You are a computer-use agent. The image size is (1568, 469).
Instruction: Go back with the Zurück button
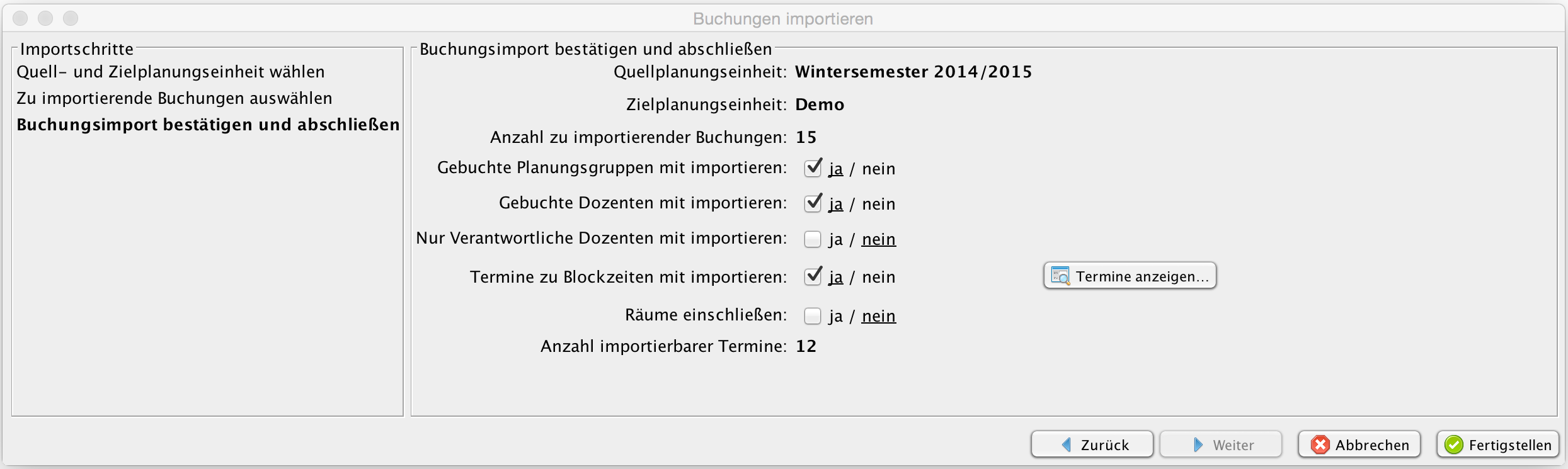(1092, 444)
